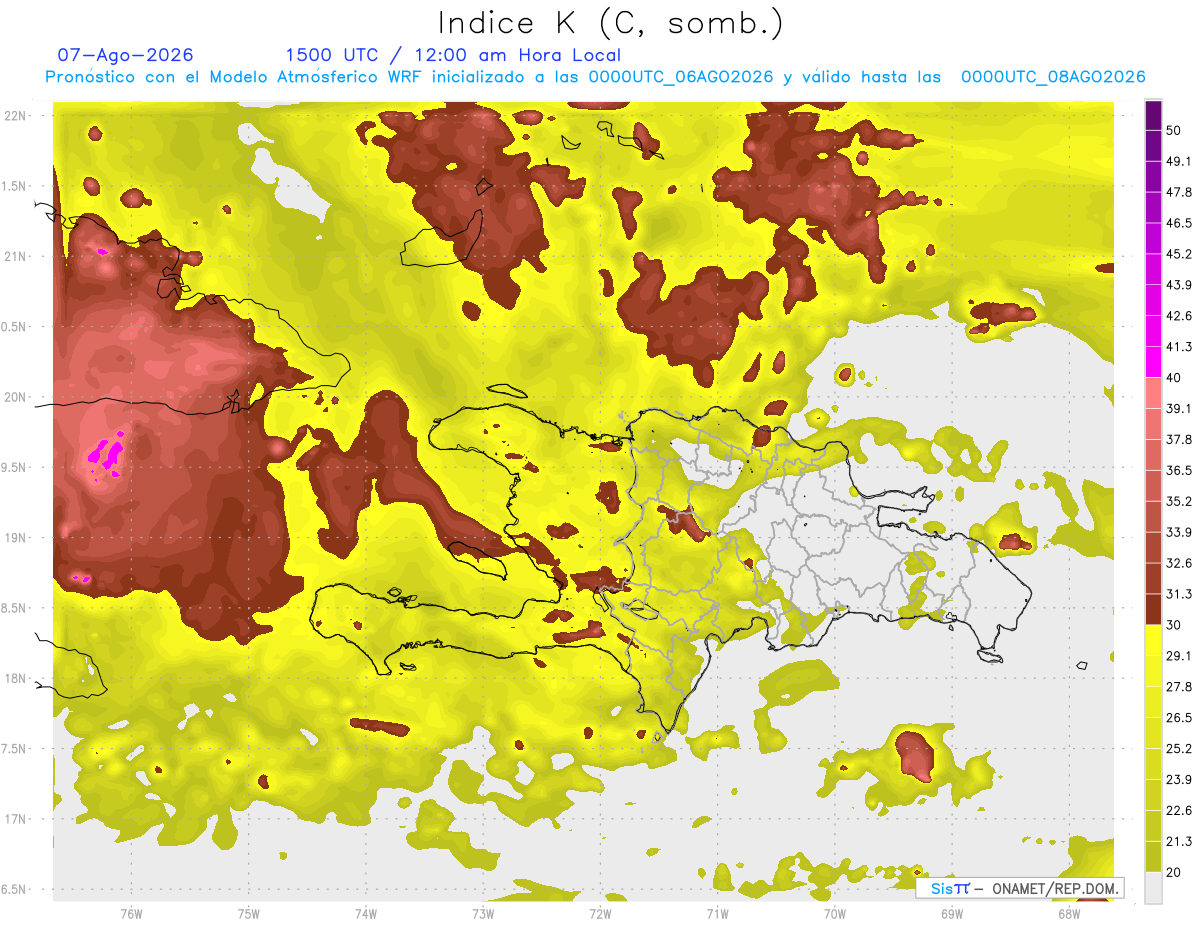Select the grey legend swatch below 20
This screenshot has height=927, width=1200.
(x=1153, y=888)
